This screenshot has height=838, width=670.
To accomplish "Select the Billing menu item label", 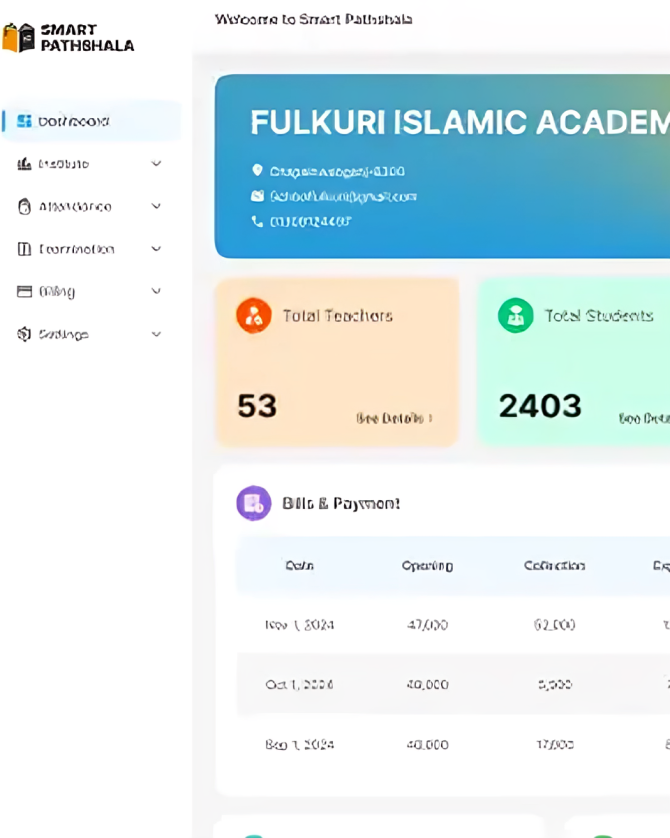I will (57, 292).
